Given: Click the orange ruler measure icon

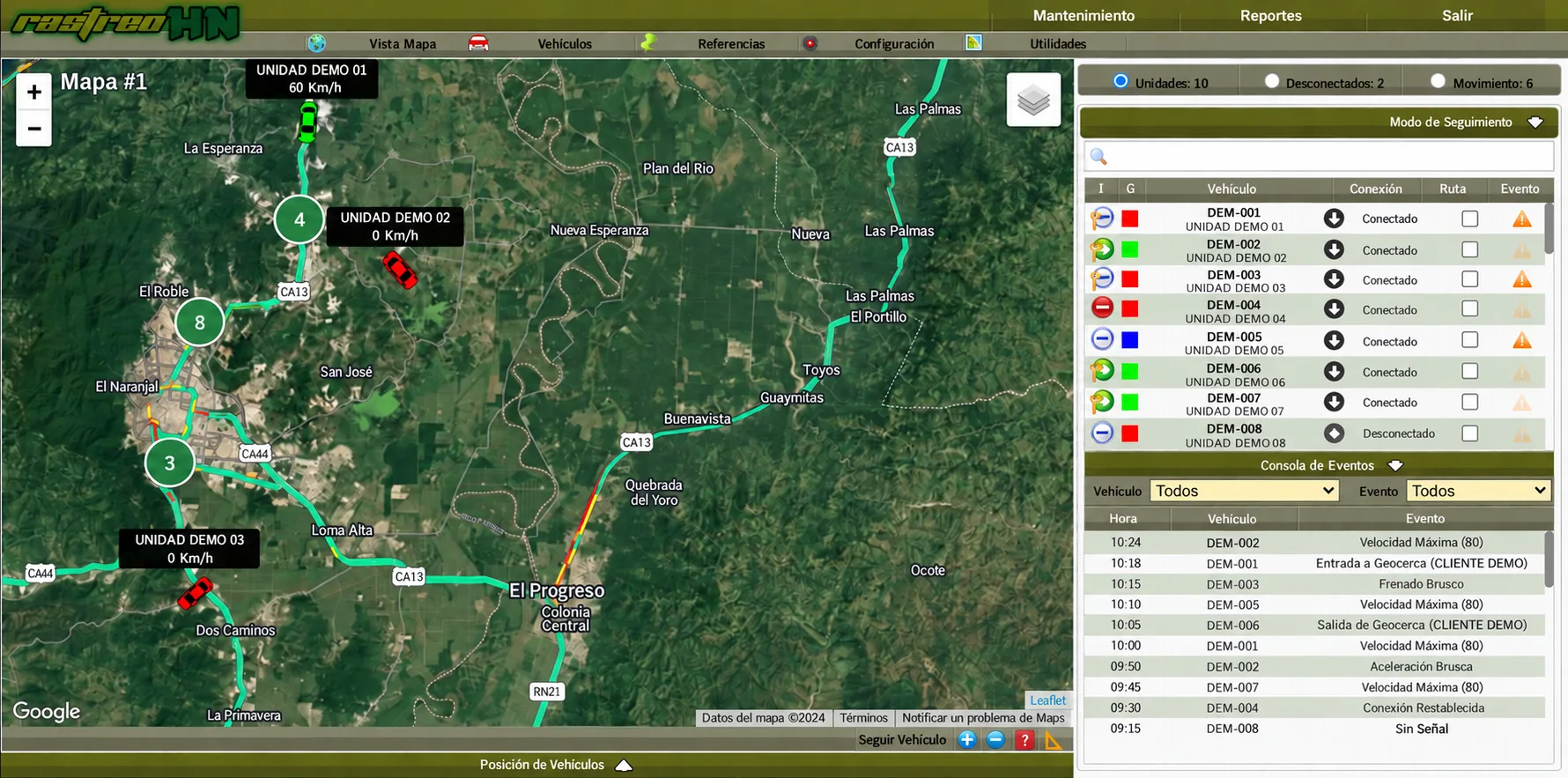Looking at the screenshot, I should click(x=1054, y=740).
